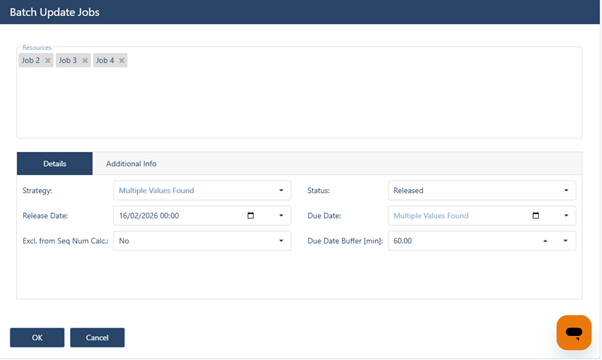Click the Cancel button
602x360 pixels.
(97, 338)
